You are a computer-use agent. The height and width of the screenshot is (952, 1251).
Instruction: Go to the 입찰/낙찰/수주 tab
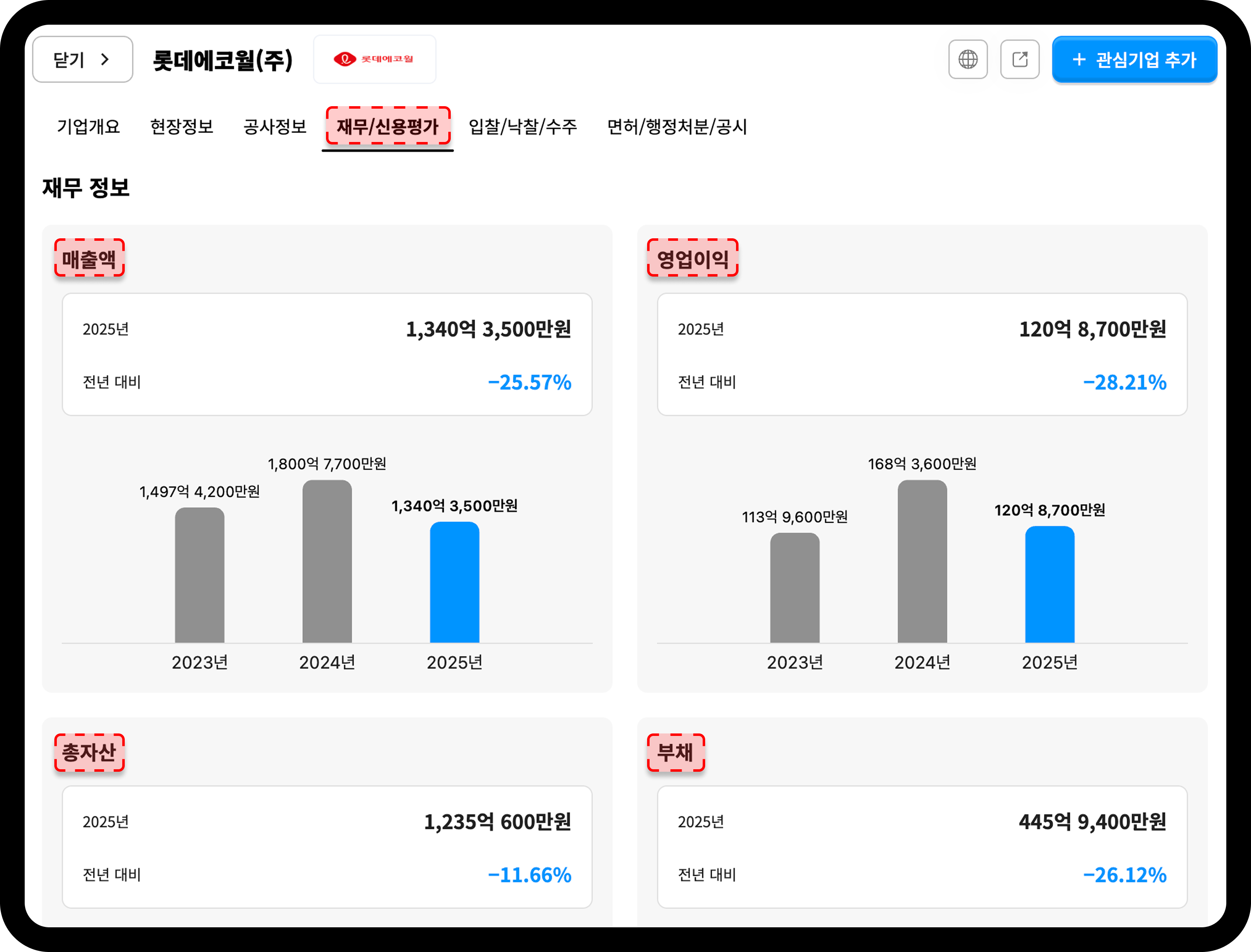coord(523,126)
